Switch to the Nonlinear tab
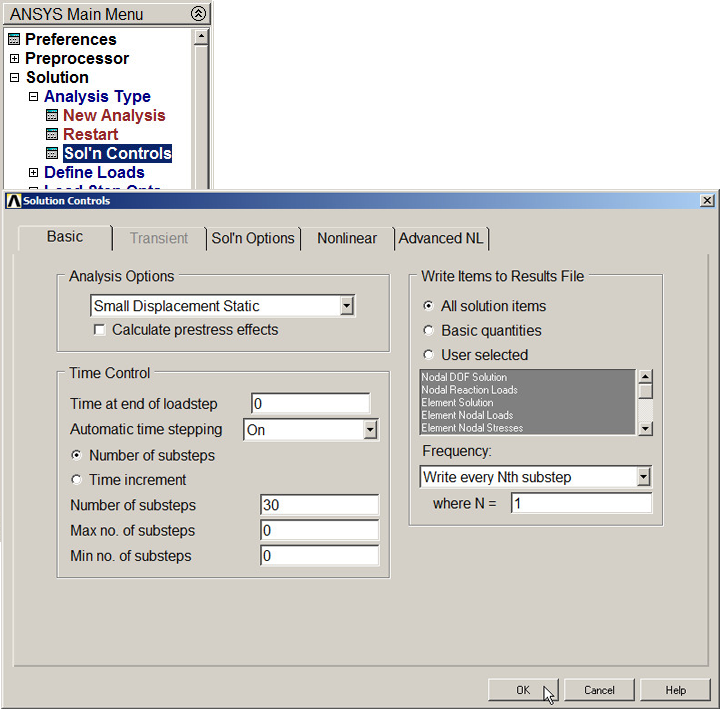 pos(347,238)
